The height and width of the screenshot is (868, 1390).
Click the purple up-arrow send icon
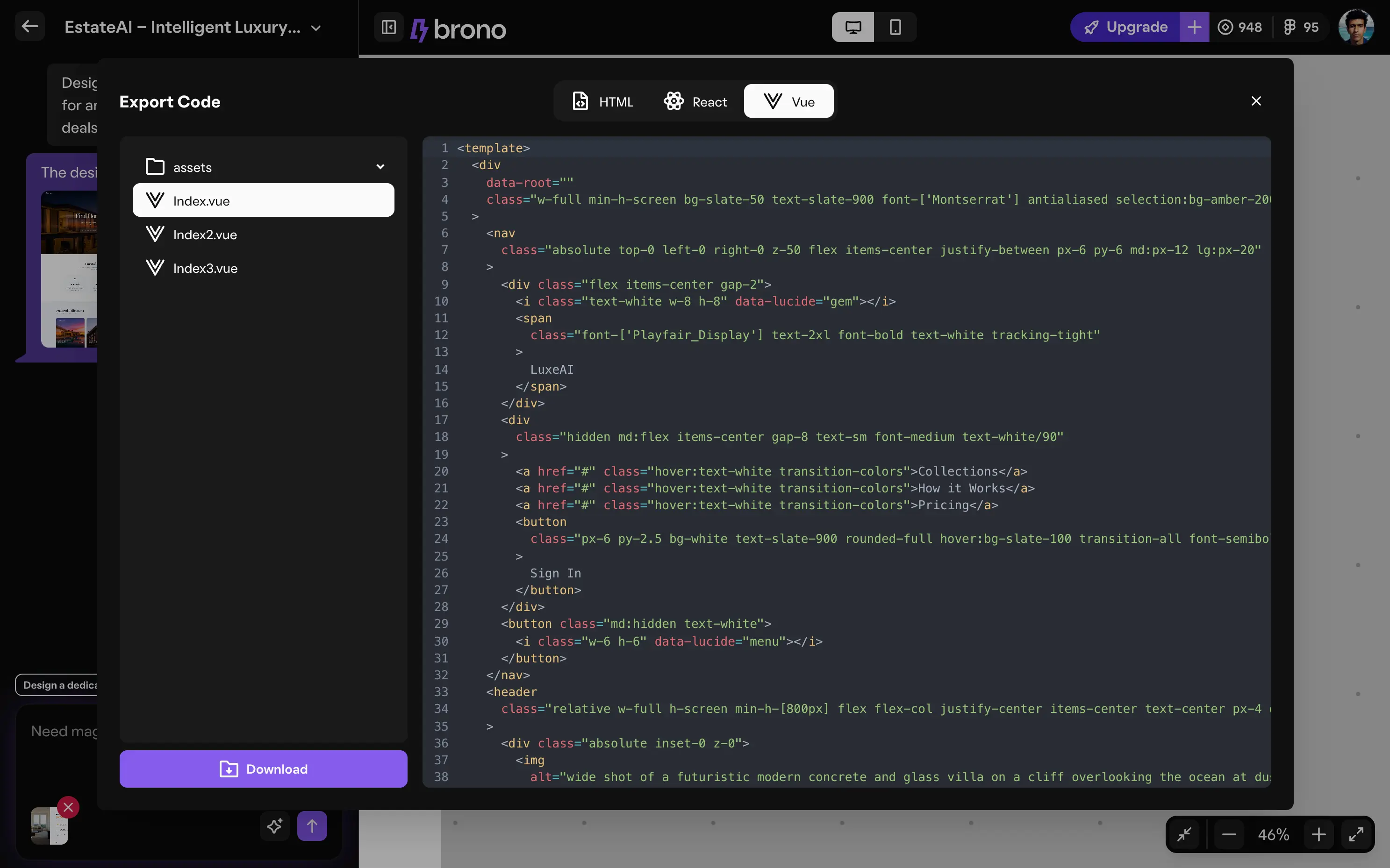click(312, 825)
